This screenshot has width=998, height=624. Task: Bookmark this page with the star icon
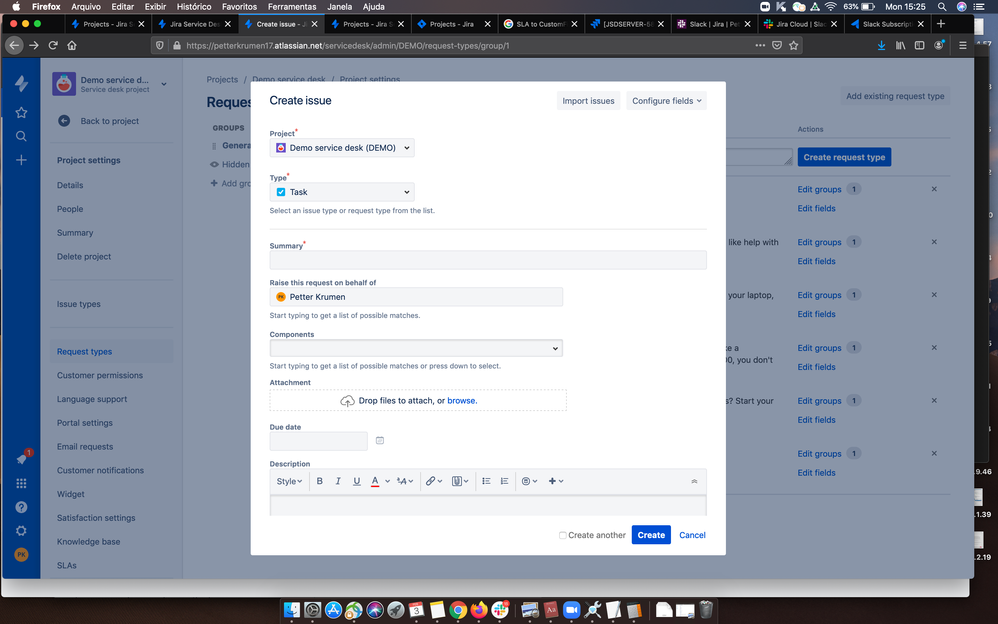794,45
